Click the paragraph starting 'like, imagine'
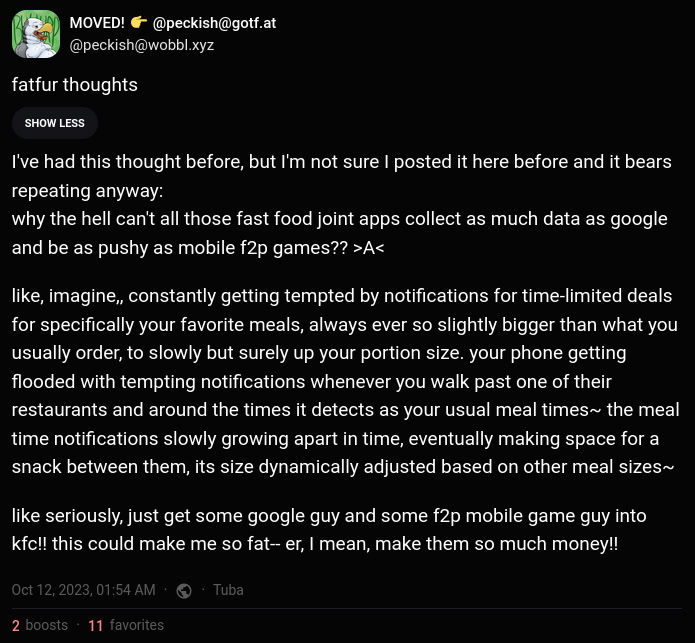The image size is (695, 643). point(344,380)
